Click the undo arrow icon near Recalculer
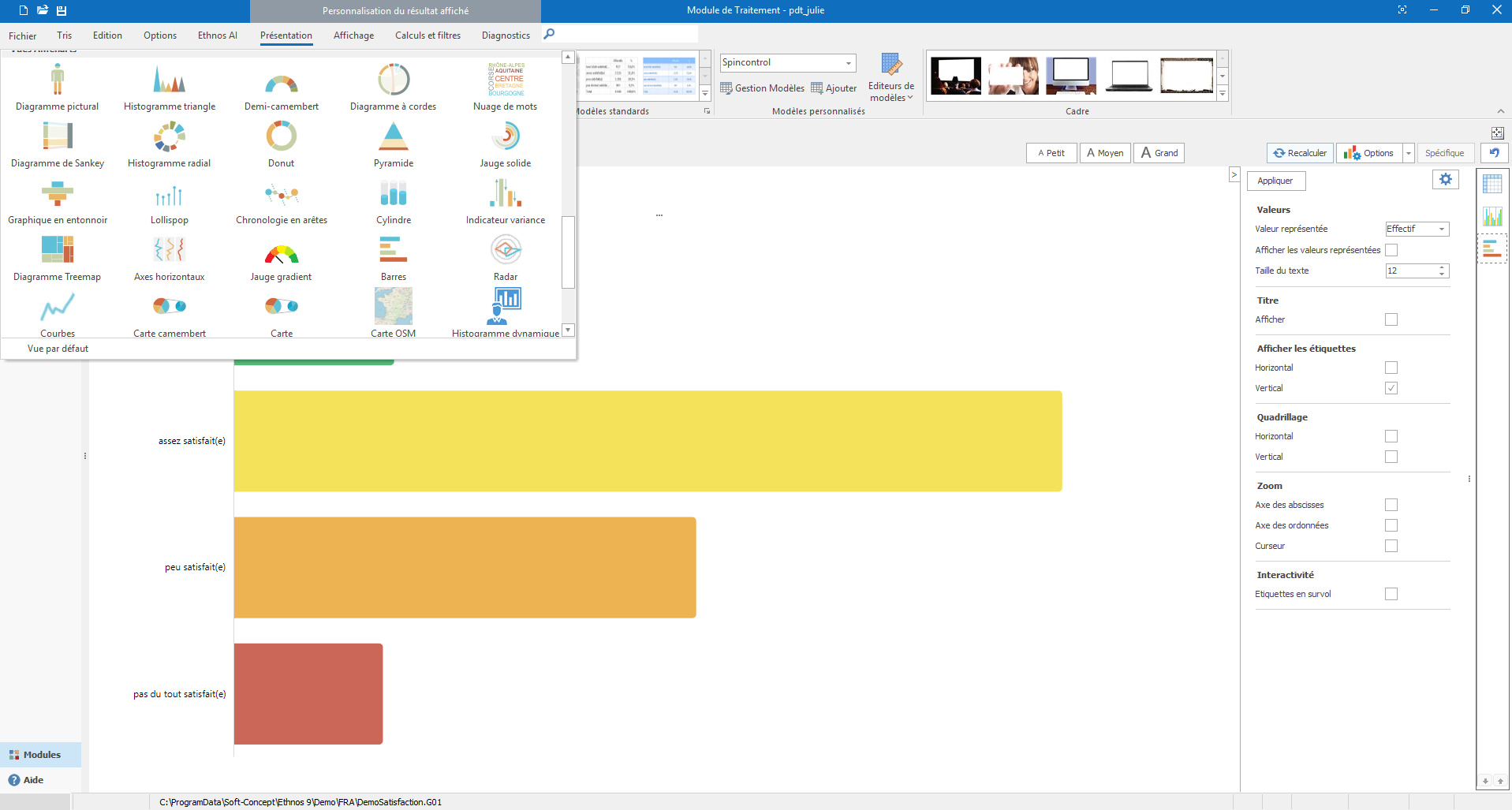The width and height of the screenshot is (1512, 810). tap(1494, 152)
